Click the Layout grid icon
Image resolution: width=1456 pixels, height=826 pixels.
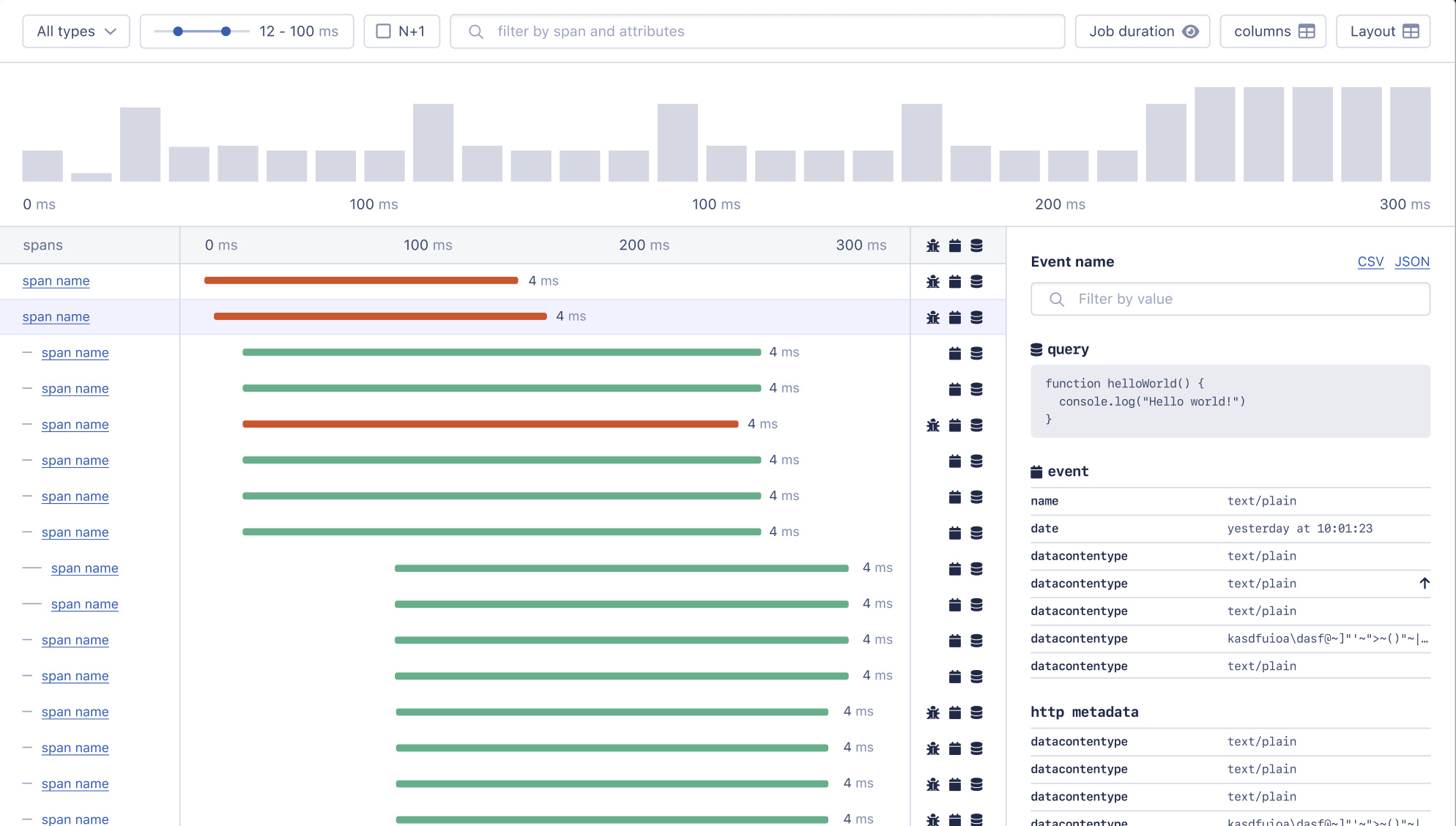point(1411,31)
